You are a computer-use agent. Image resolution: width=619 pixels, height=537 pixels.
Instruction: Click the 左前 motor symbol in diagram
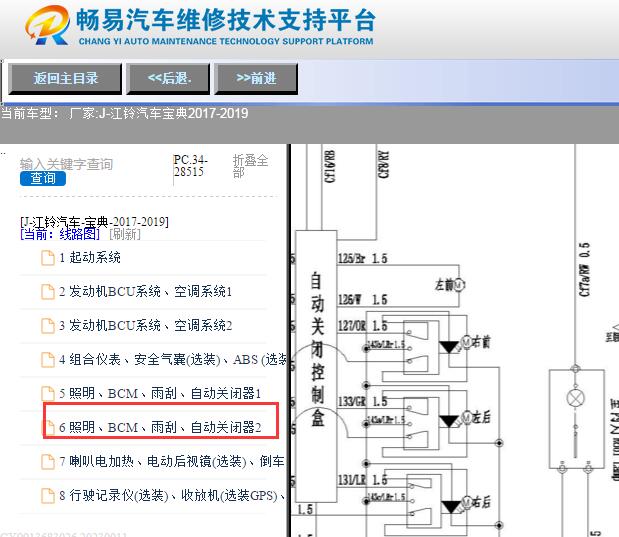(459, 285)
